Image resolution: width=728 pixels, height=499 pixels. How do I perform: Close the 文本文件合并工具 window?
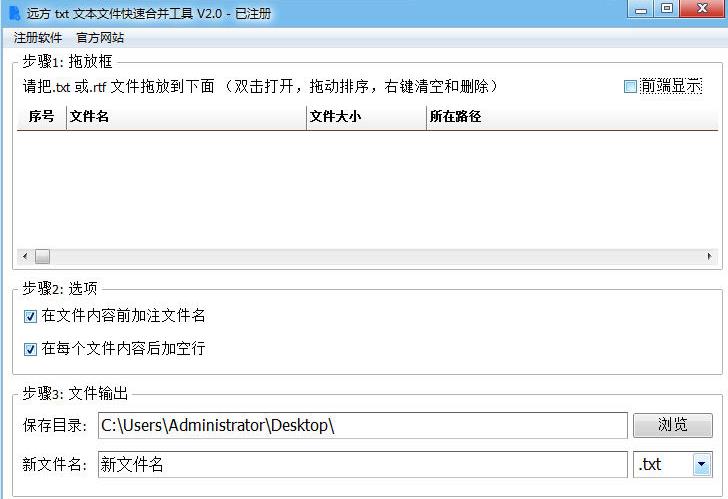701,9
